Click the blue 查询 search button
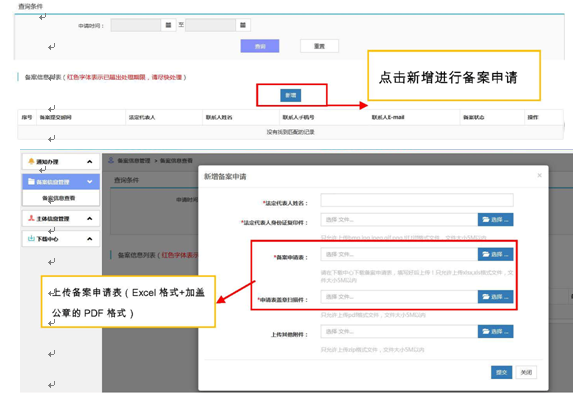 [x=260, y=46]
